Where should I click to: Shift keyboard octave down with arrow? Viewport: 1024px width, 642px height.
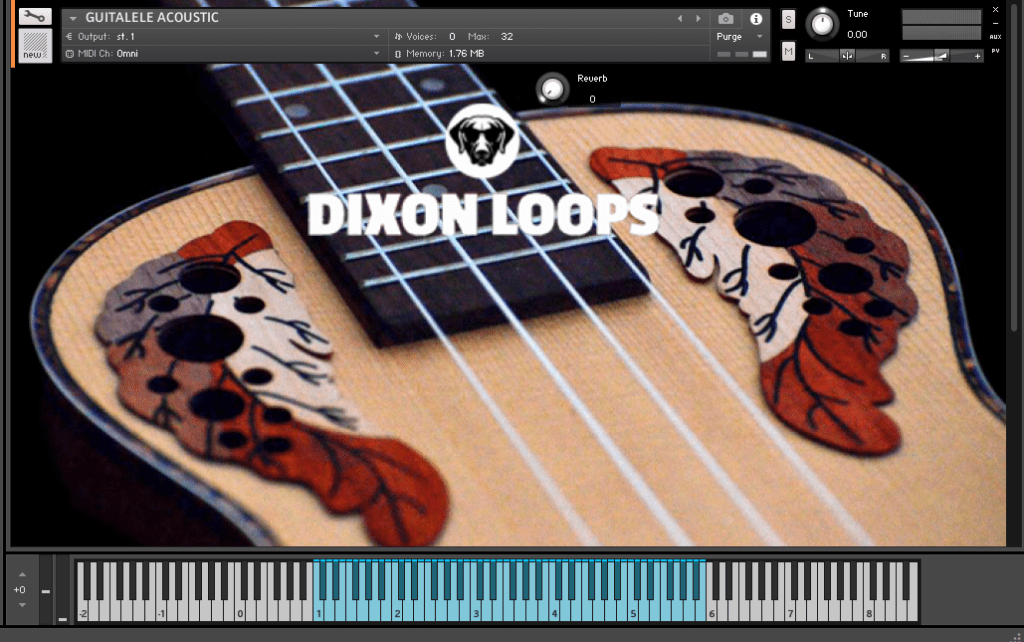[x=22, y=605]
